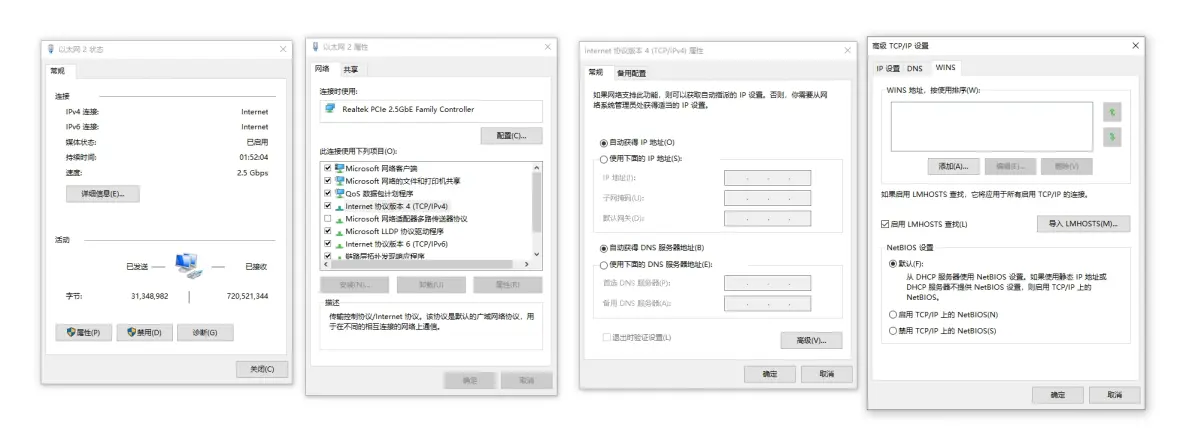Select 常规 tab in 以太网 2 状态 window

point(59,71)
